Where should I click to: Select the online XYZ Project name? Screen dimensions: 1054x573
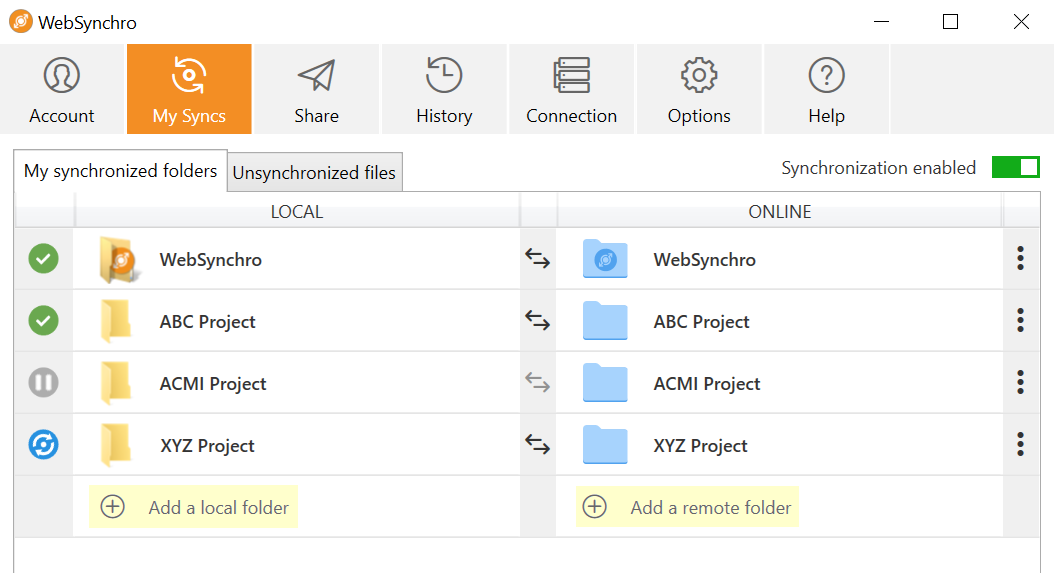[x=700, y=446]
